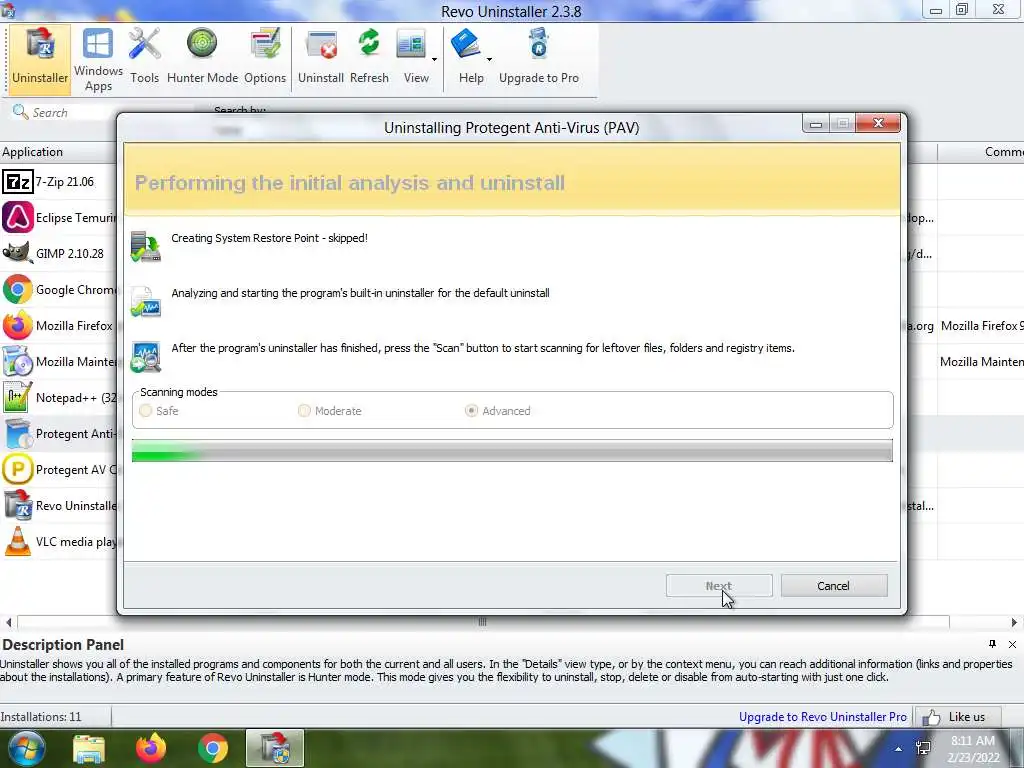Click the taskbar clock showing 8:11 AM
This screenshot has width=1024, height=768.
click(x=973, y=749)
